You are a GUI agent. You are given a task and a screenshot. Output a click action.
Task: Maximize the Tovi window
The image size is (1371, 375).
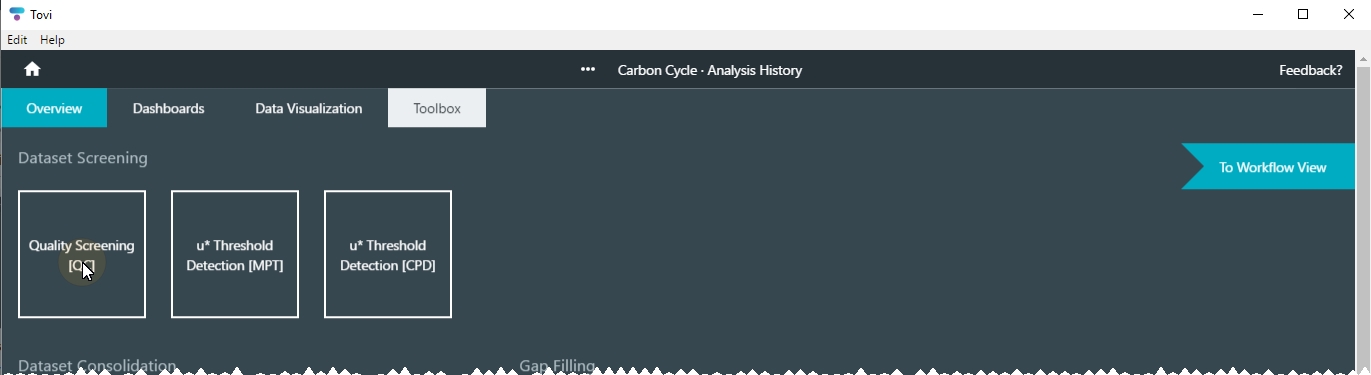pyautogui.click(x=1303, y=14)
